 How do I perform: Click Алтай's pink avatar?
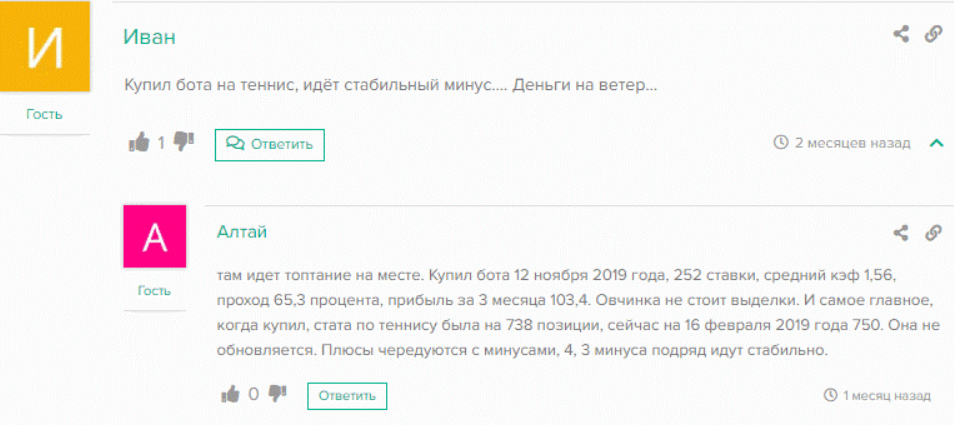coord(155,236)
